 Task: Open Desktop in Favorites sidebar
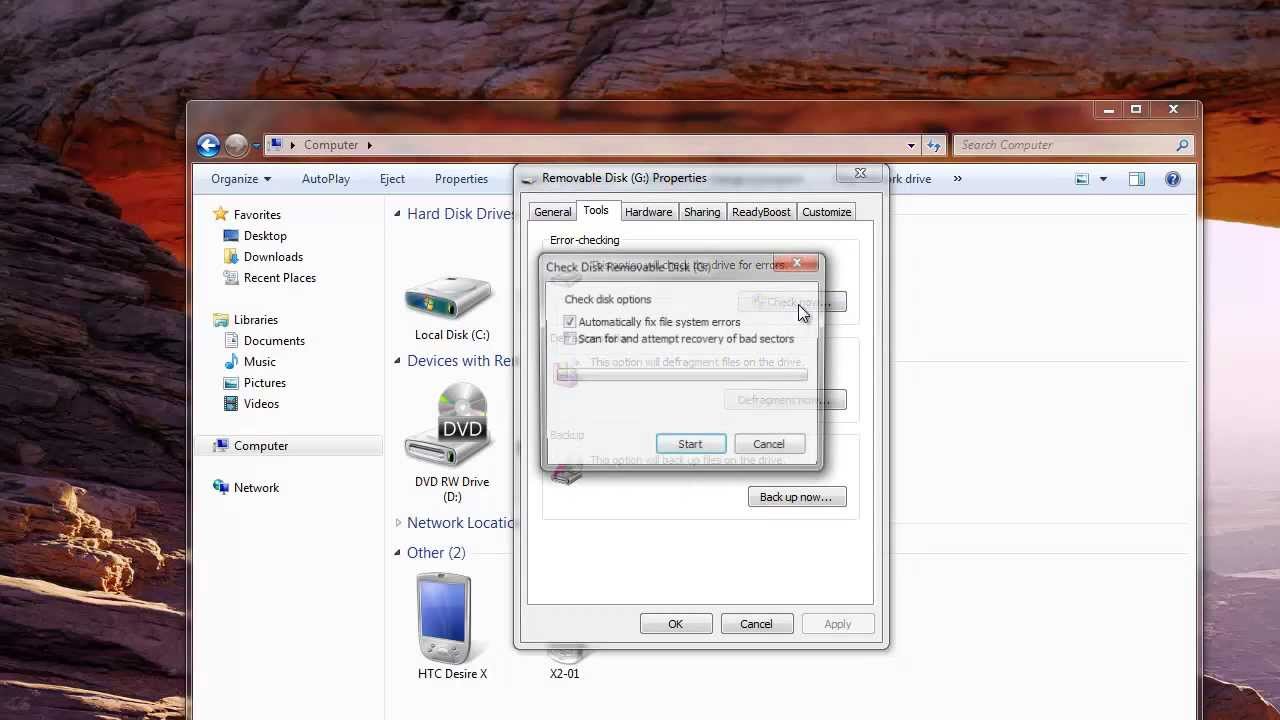pyautogui.click(x=265, y=236)
